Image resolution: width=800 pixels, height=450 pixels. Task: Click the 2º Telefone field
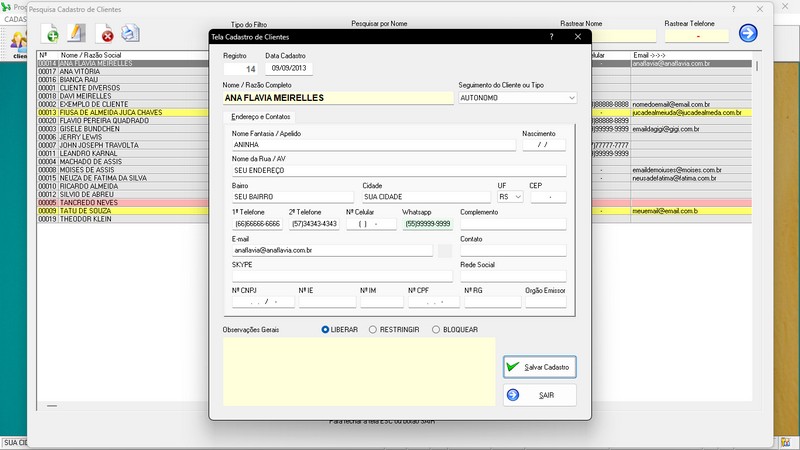click(314, 224)
